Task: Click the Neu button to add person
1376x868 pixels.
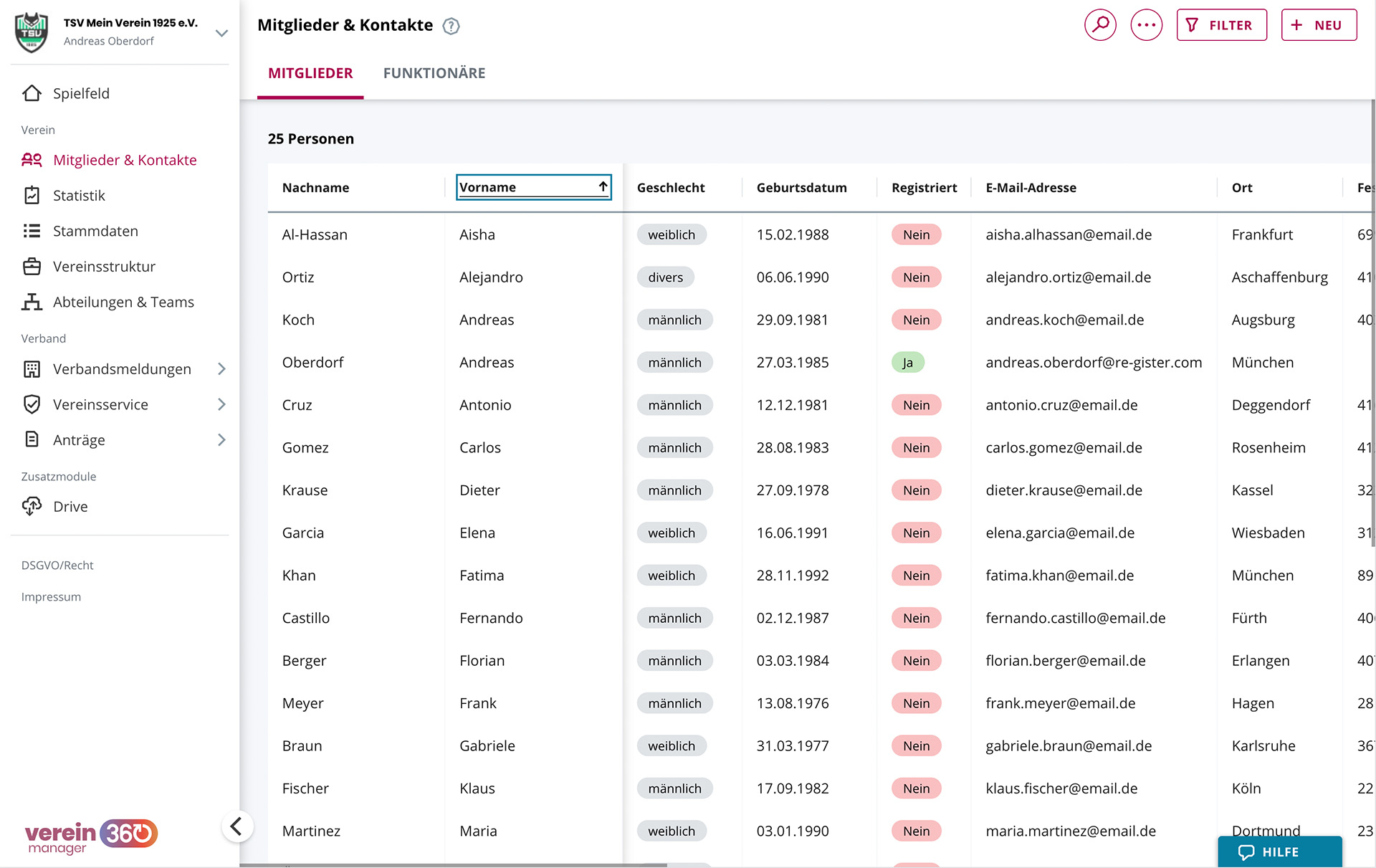Action: 1318,25
